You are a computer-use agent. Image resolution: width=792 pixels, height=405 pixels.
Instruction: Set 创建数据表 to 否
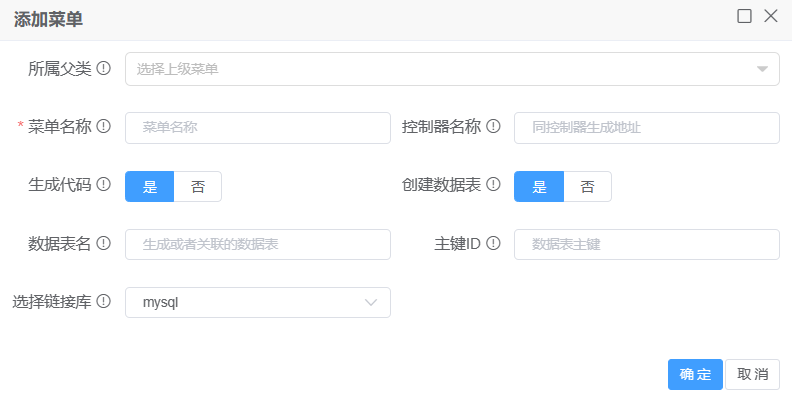pyautogui.click(x=587, y=187)
